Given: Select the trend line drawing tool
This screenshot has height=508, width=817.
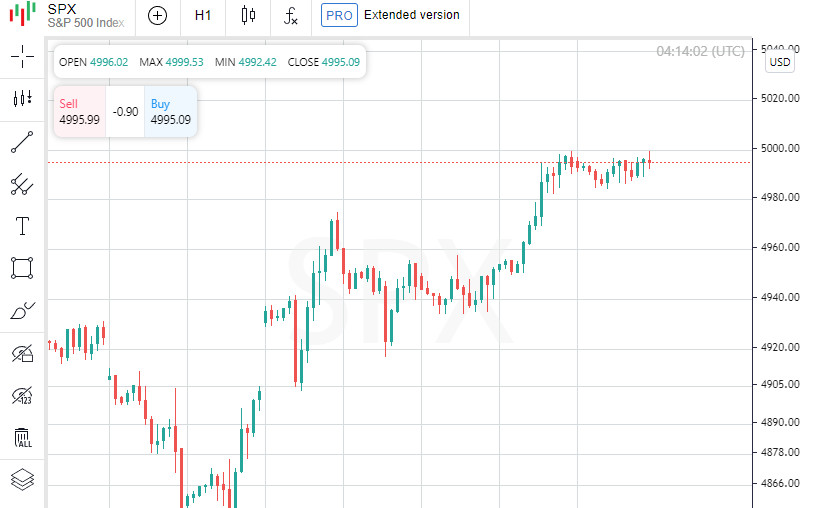Looking at the screenshot, I should (22, 141).
